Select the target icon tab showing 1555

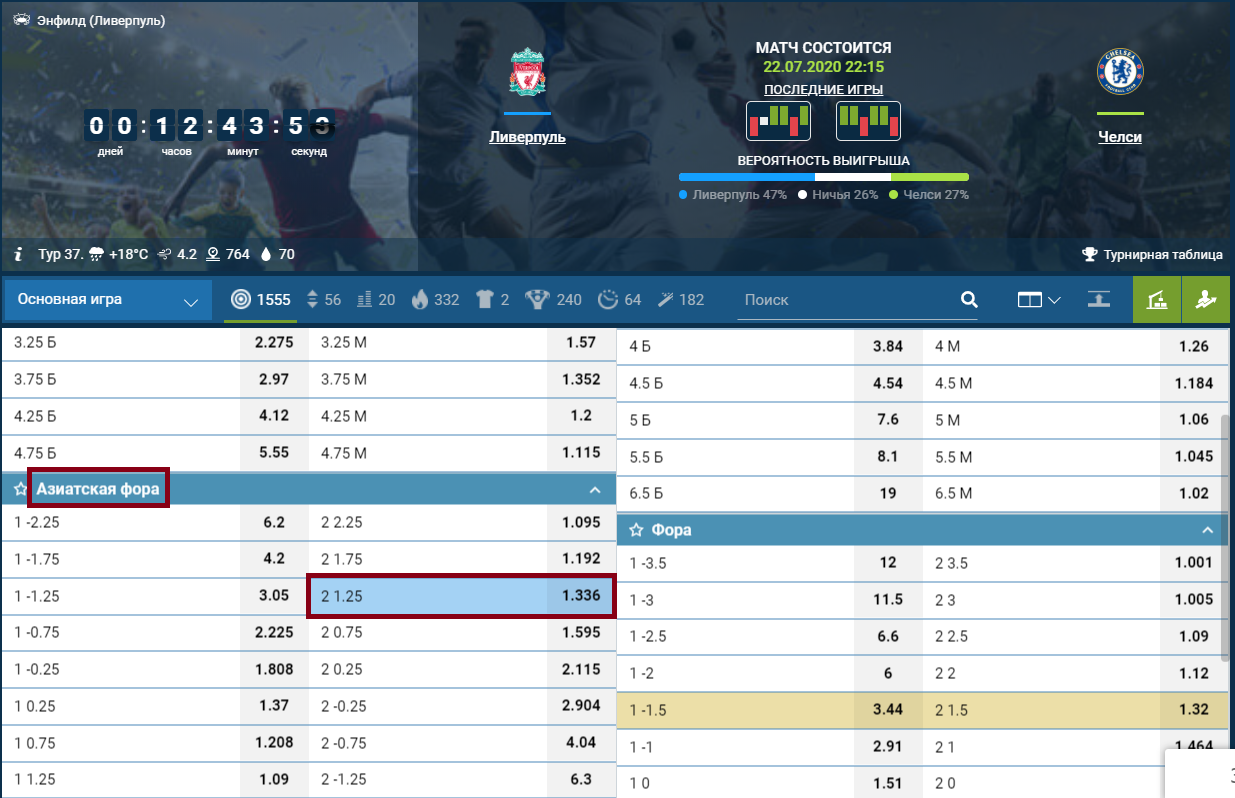click(x=260, y=300)
